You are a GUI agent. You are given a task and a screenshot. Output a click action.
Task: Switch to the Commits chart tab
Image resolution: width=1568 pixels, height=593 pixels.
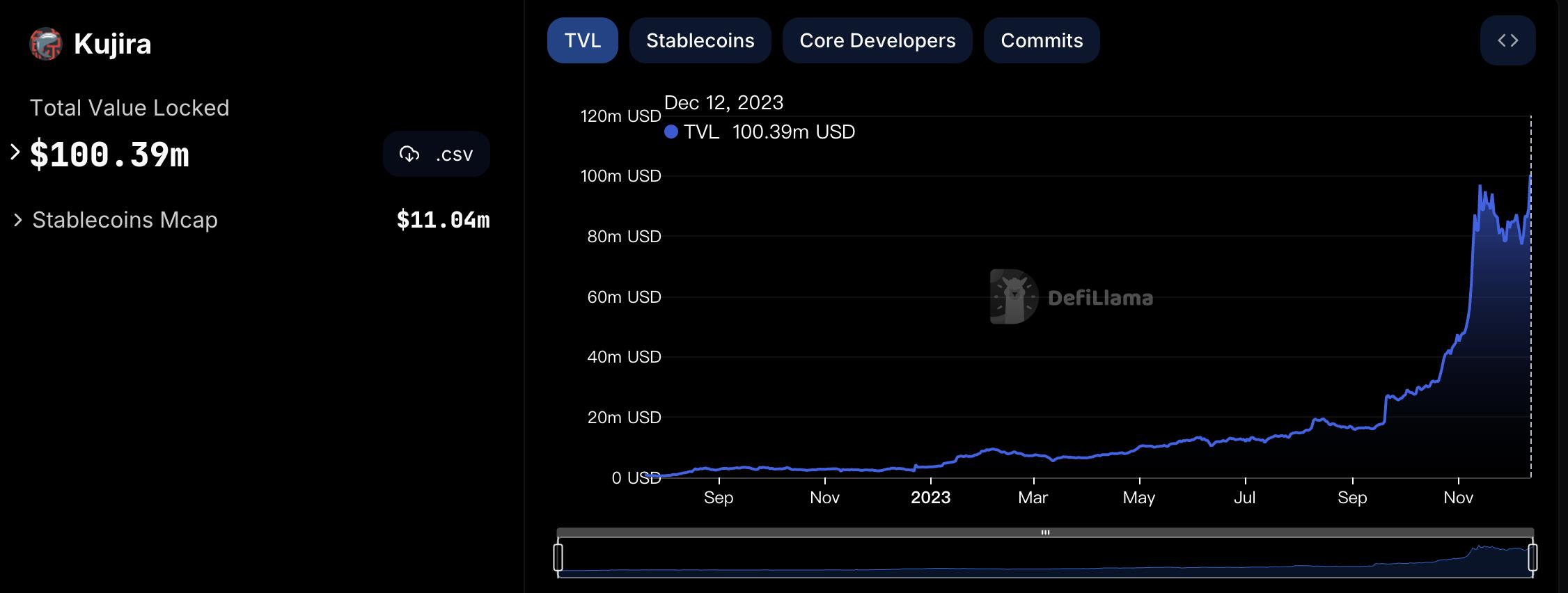click(1041, 41)
